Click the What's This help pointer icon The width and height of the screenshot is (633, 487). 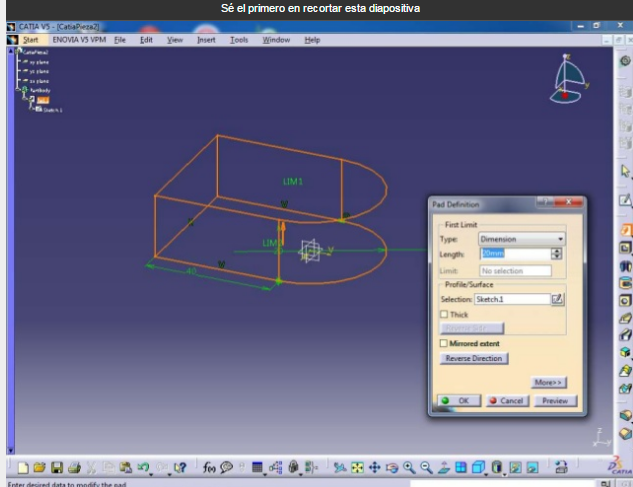pos(179,467)
